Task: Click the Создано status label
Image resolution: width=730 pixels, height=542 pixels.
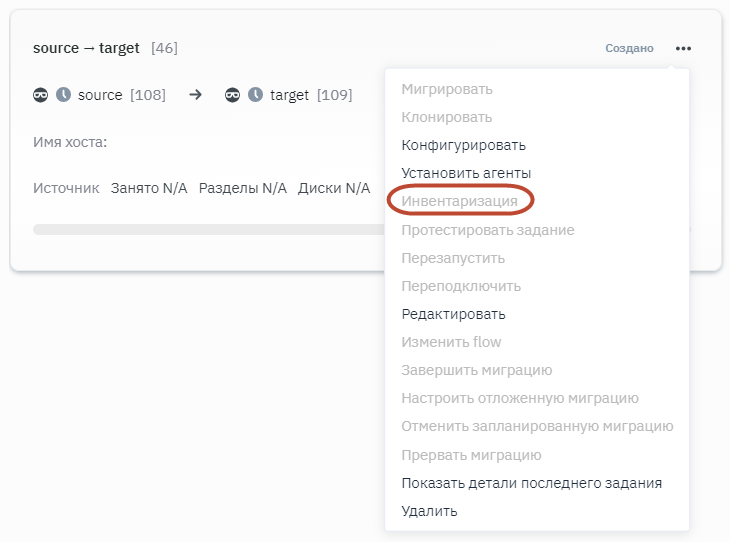Action: click(629, 48)
